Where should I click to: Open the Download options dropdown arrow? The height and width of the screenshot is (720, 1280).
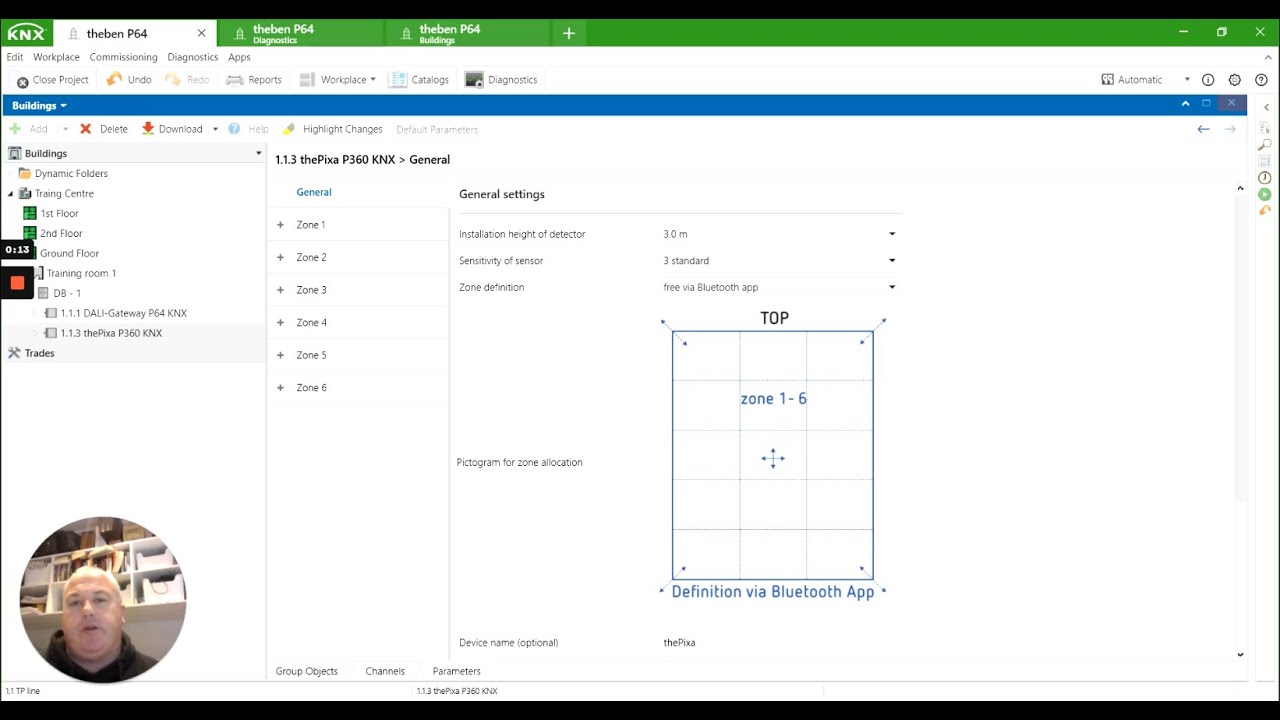click(215, 129)
